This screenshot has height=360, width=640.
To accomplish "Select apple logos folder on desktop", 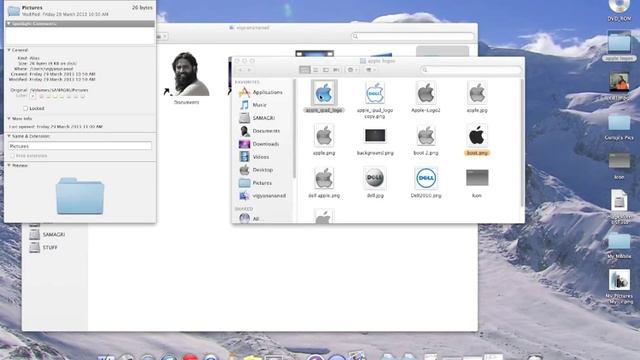I will point(619,46).
